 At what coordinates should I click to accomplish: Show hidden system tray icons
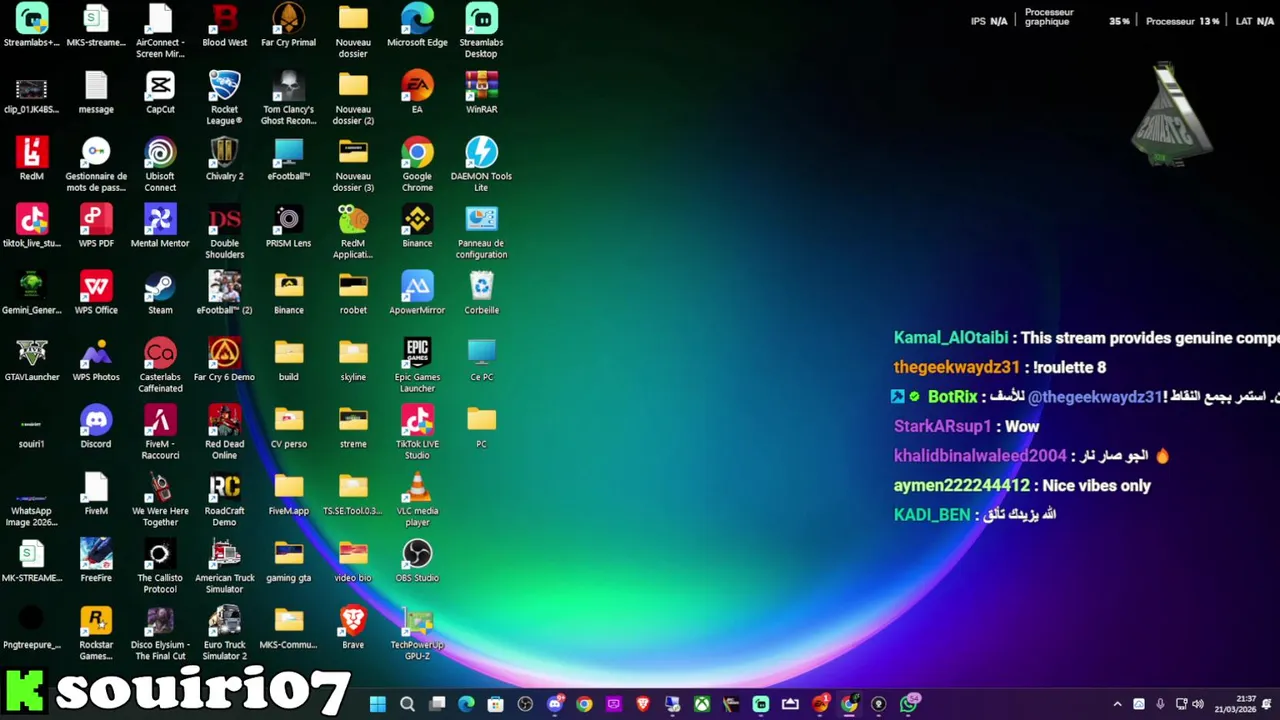(1117, 704)
